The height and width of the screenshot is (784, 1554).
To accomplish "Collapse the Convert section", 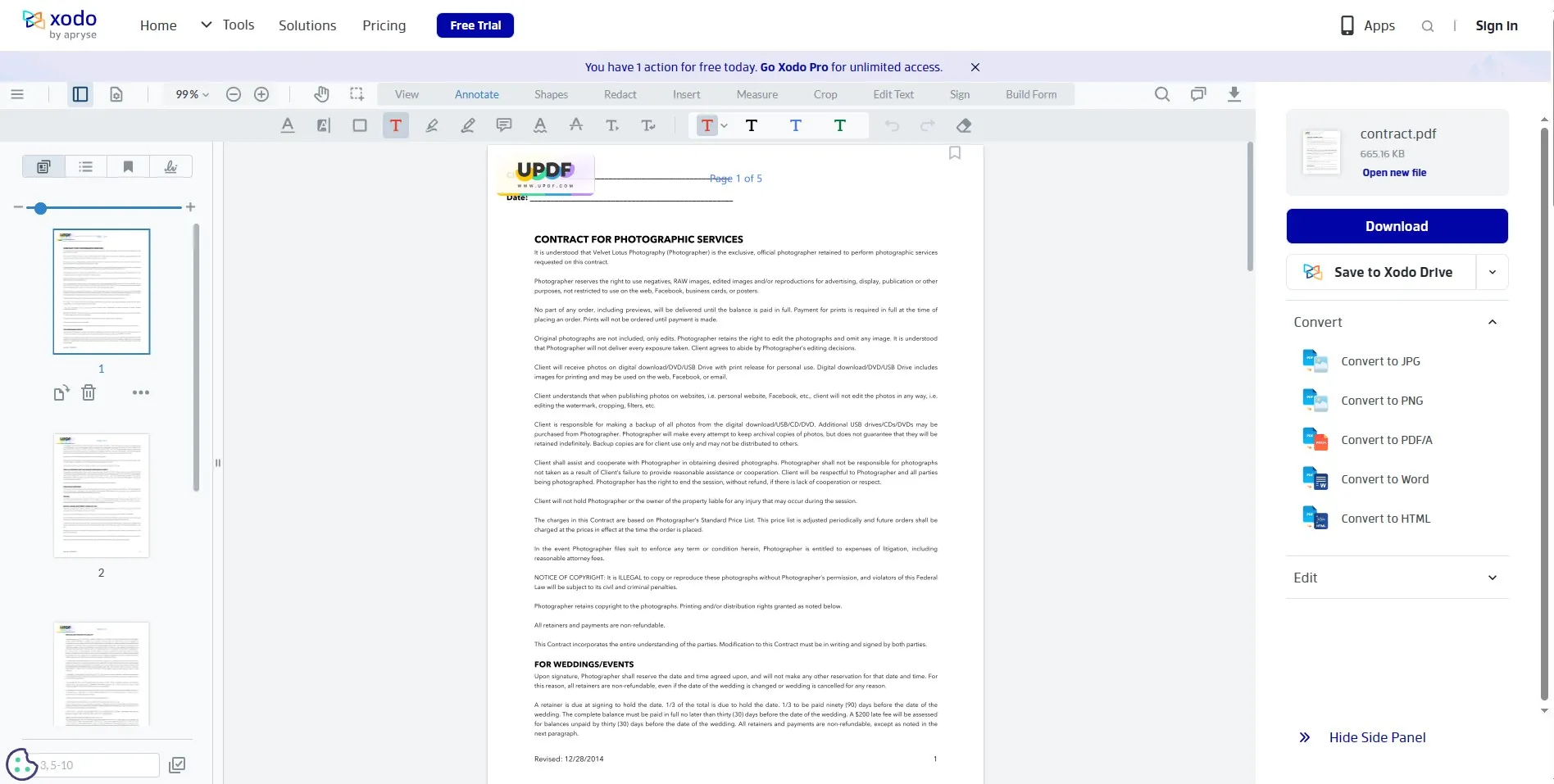I will point(1492,322).
